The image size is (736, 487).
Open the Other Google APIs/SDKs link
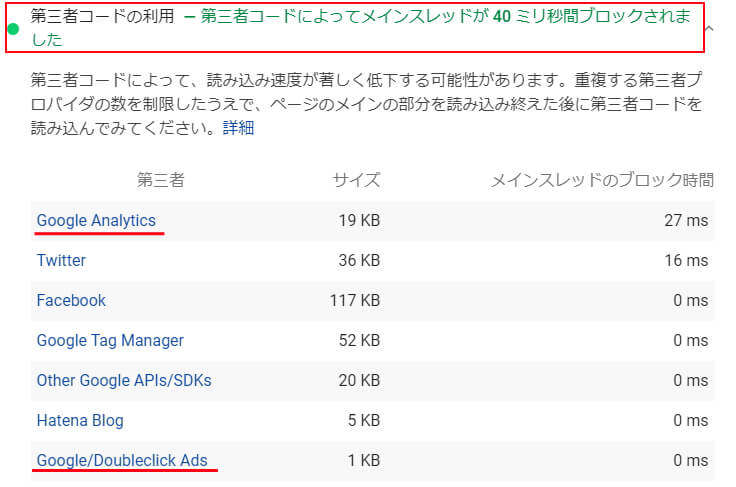(124, 380)
